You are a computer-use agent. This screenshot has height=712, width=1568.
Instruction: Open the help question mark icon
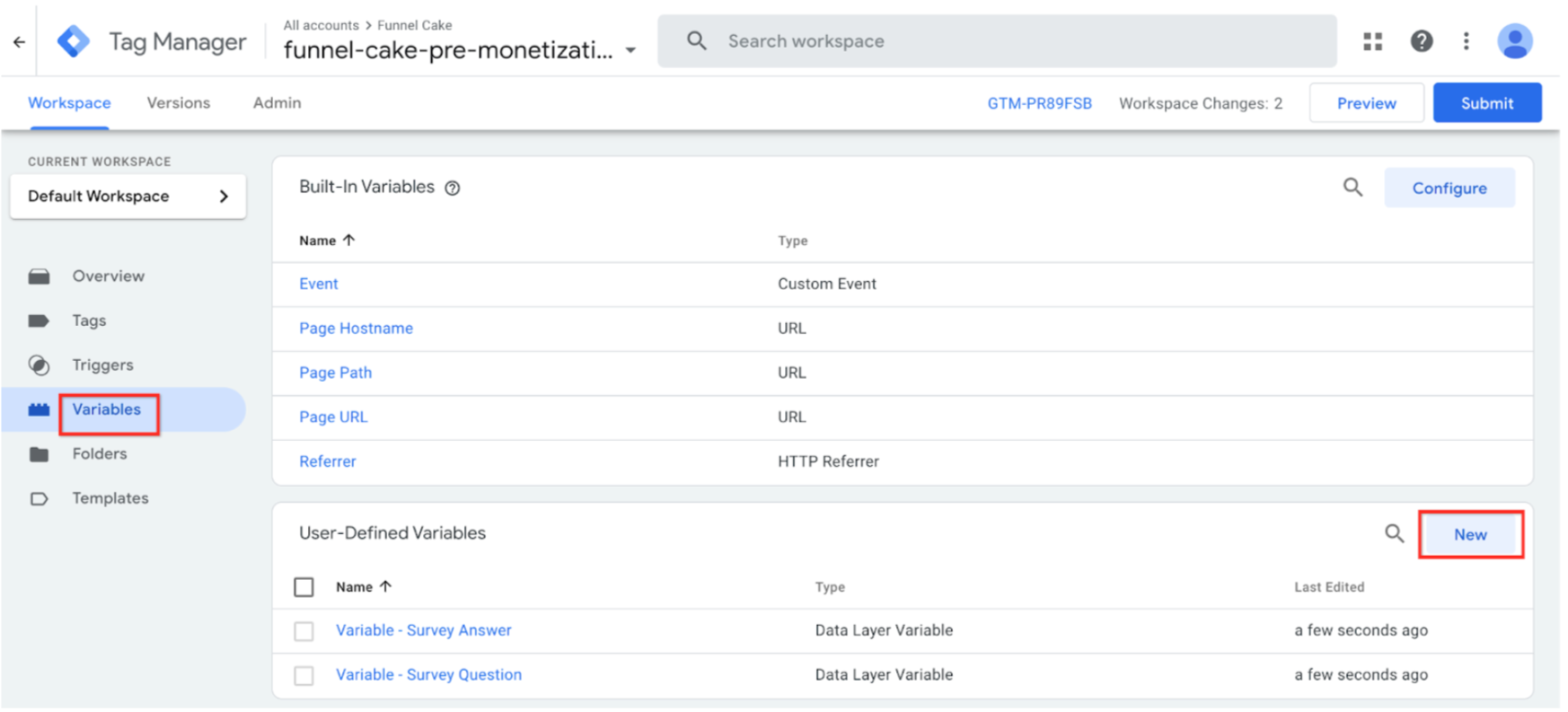[1421, 41]
